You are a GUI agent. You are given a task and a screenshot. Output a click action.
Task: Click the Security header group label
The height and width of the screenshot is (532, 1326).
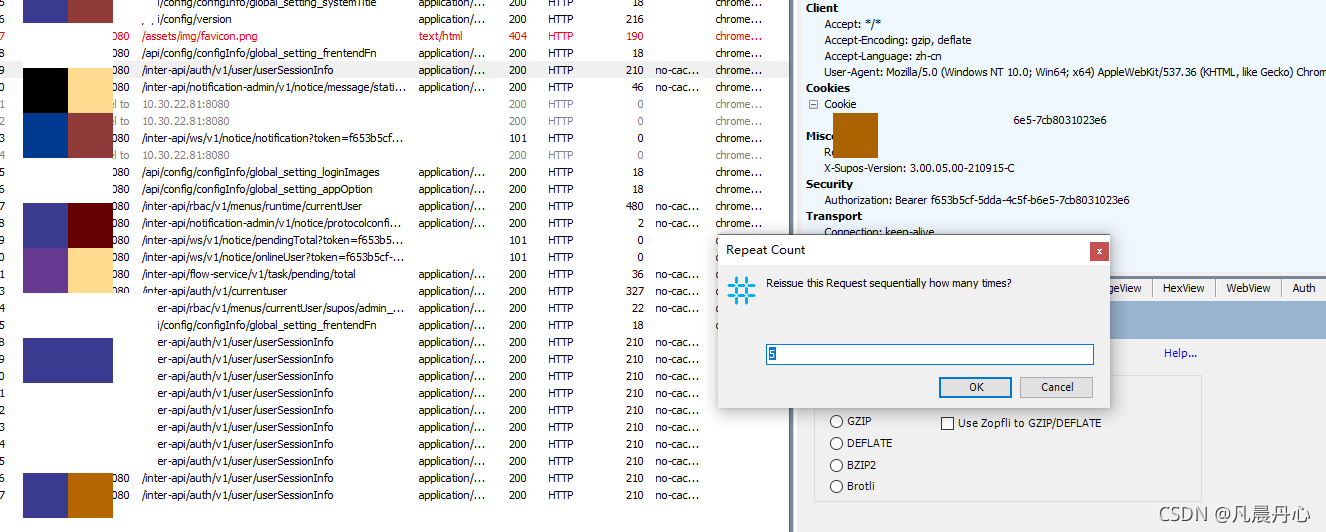coord(829,184)
